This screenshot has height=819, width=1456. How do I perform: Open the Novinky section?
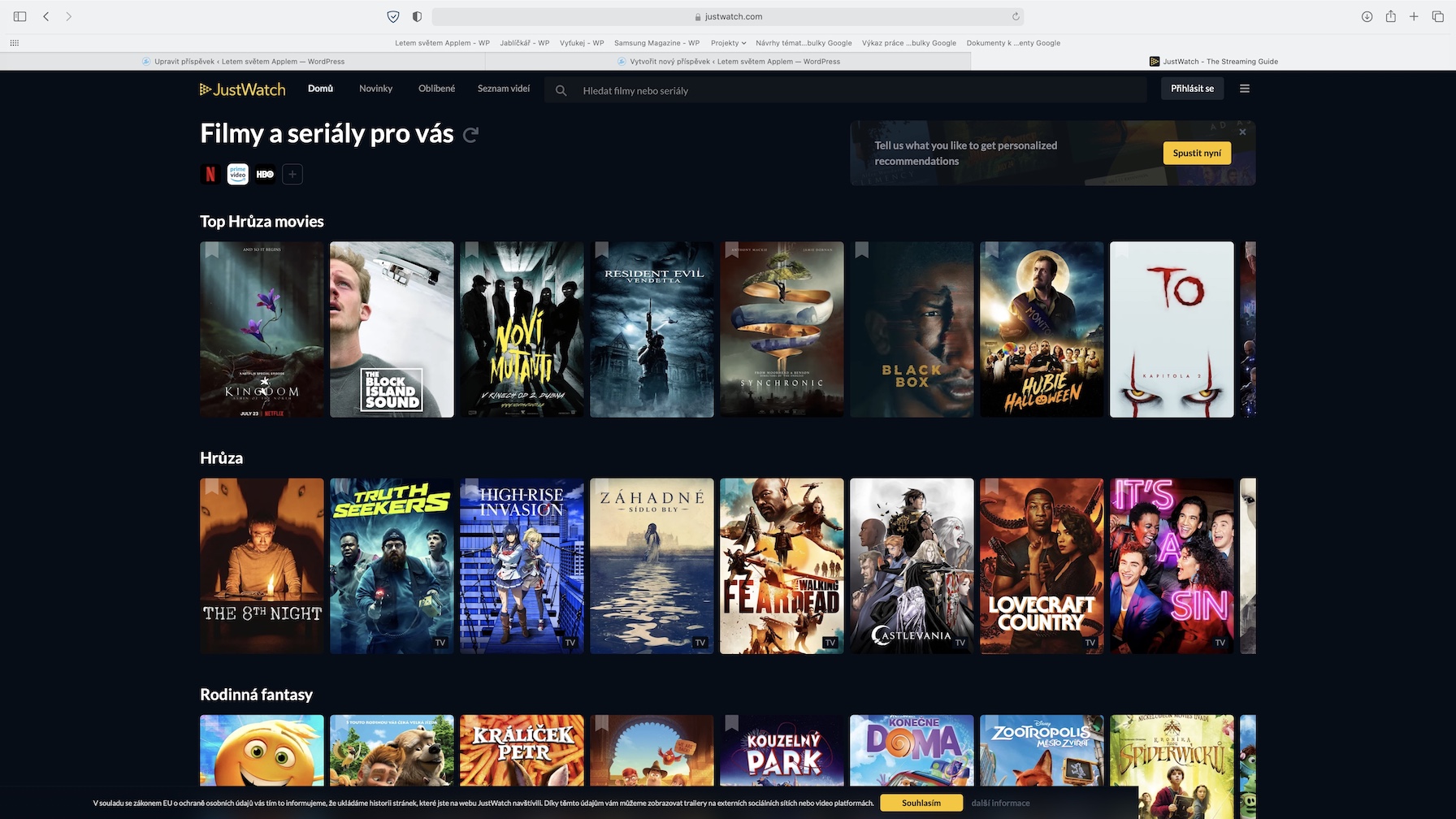375,89
